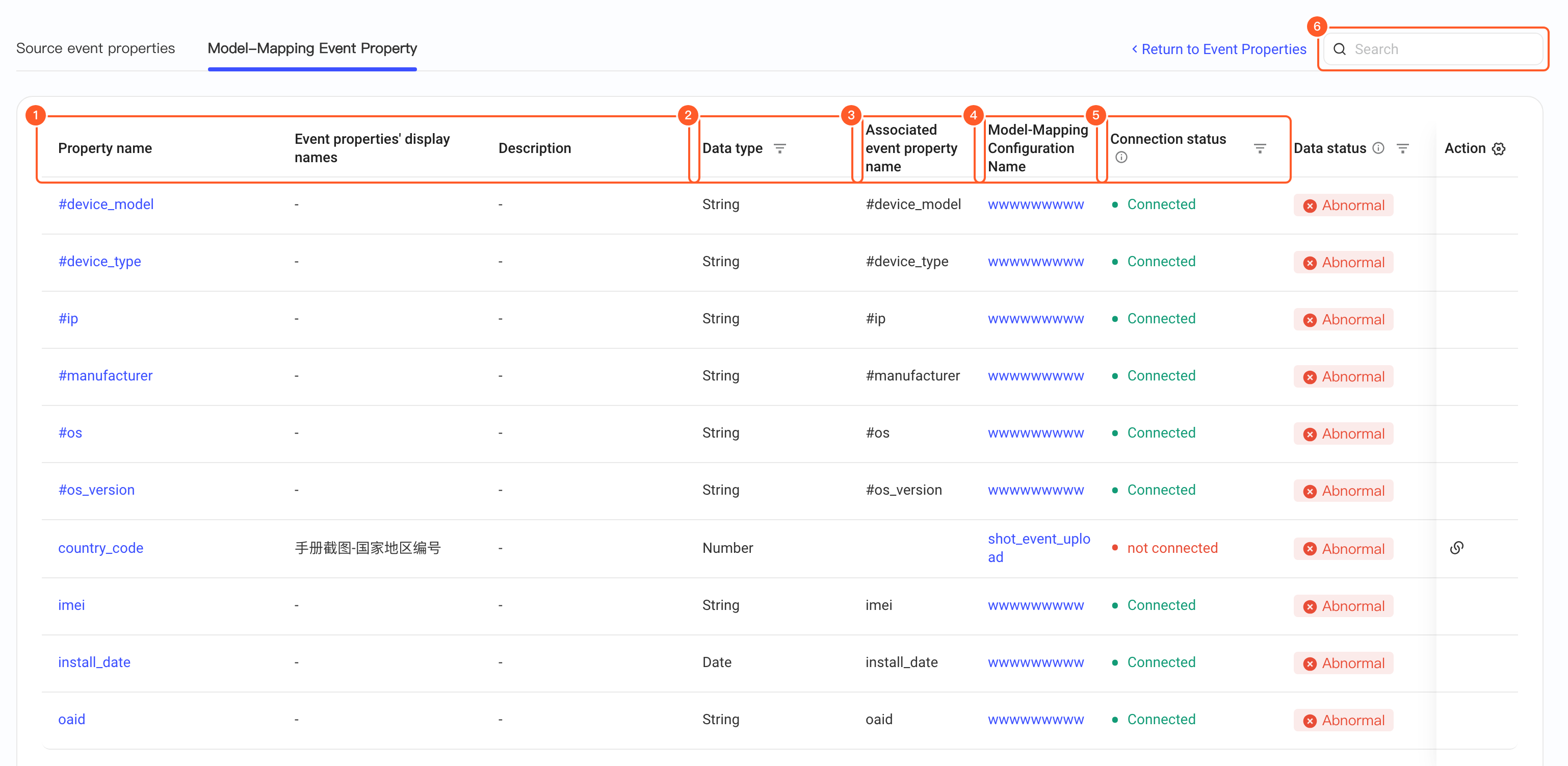Switch to Source event properties tab
This screenshot has height=766, width=1568.
coord(95,48)
